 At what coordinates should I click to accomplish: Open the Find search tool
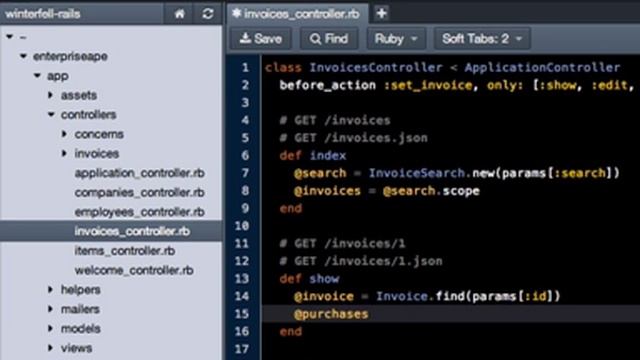click(329, 39)
